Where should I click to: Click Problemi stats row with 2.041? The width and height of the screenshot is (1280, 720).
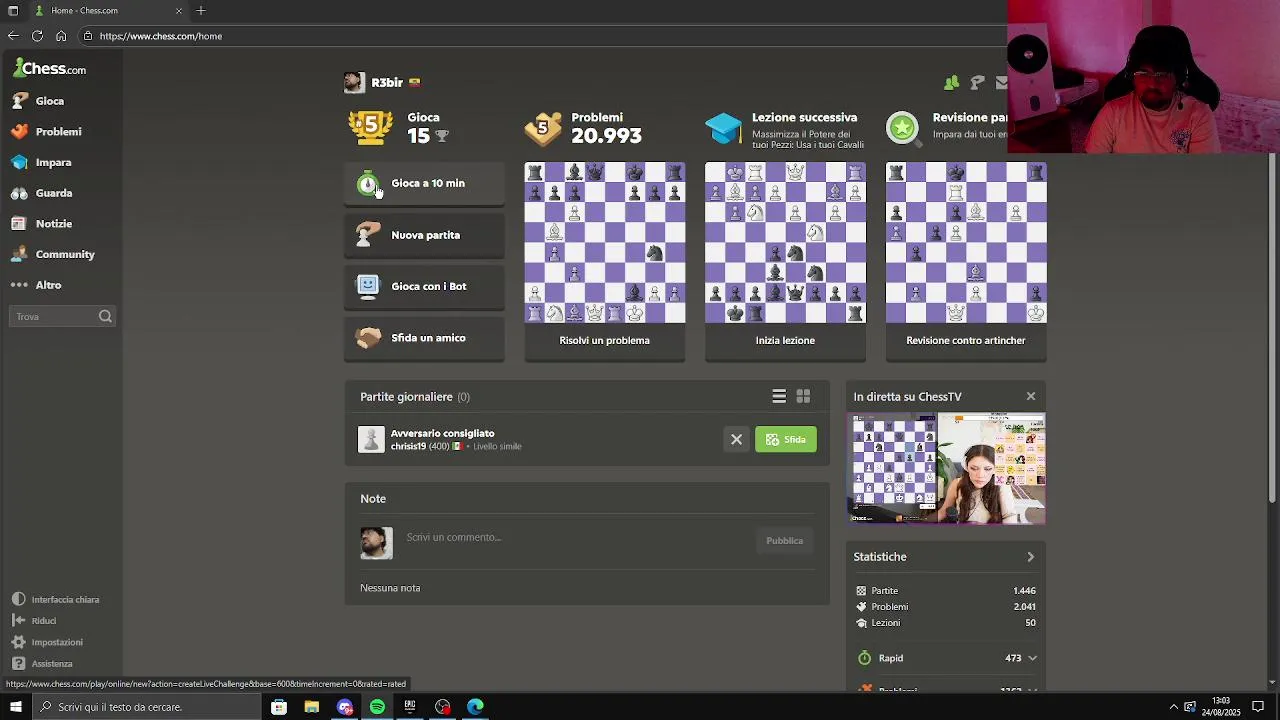[x=946, y=607]
